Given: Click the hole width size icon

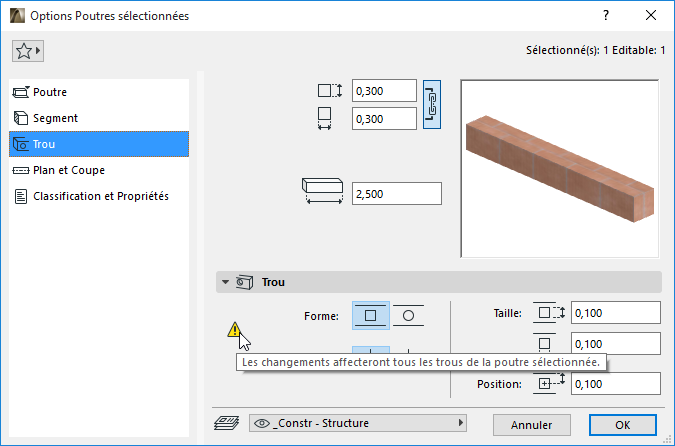Looking at the screenshot, I should click(x=545, y=344).
